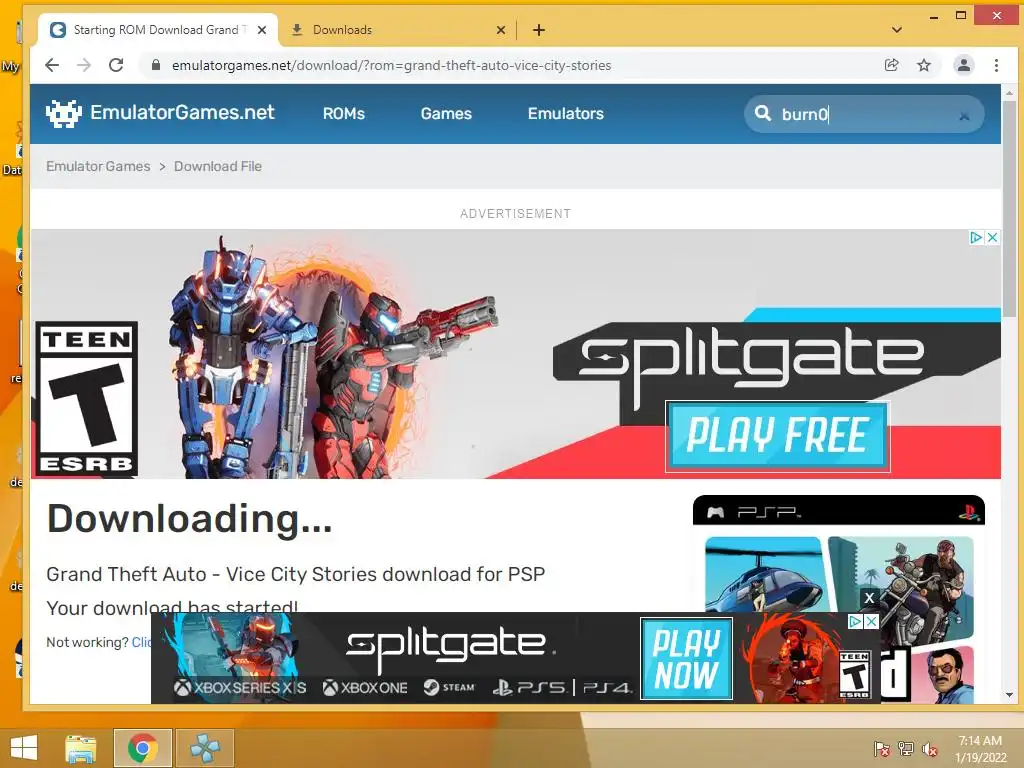The image size is (1024, 768).
Task: Click the Chrome taskbar icon
Action: click(x=142, y=748)
